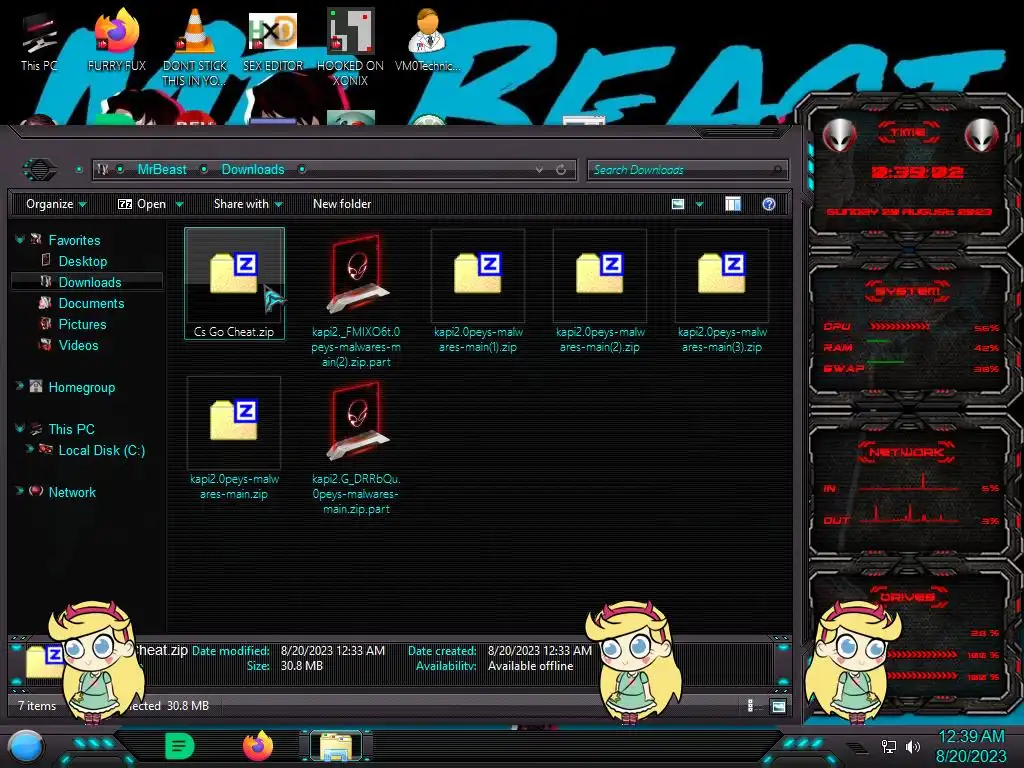Expand the address bar history dropdown
This screenshot has height=768, width=1024.
pyautogui.click(x=539, y=170)
